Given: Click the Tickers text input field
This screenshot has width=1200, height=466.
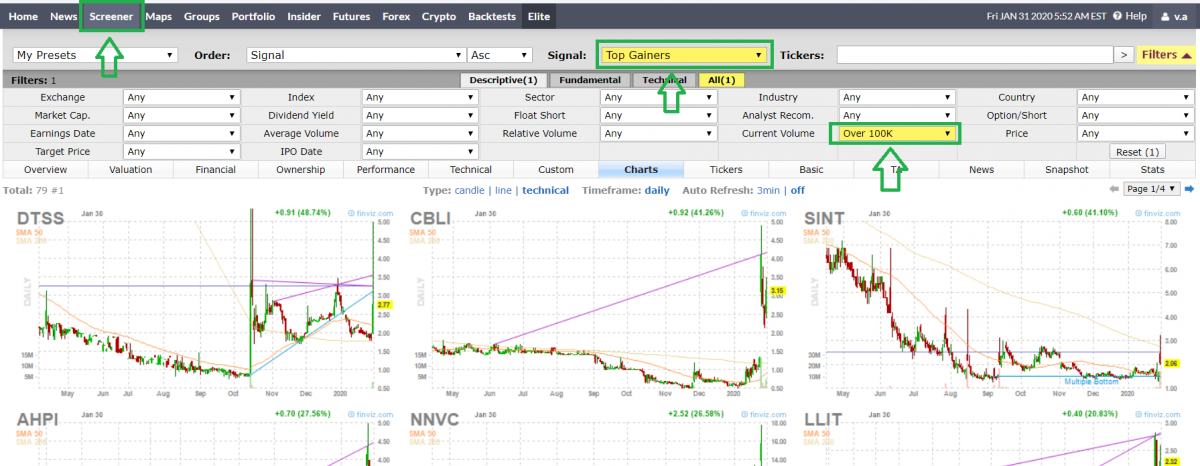Looking at the screenshot, I should click(974, 55).
